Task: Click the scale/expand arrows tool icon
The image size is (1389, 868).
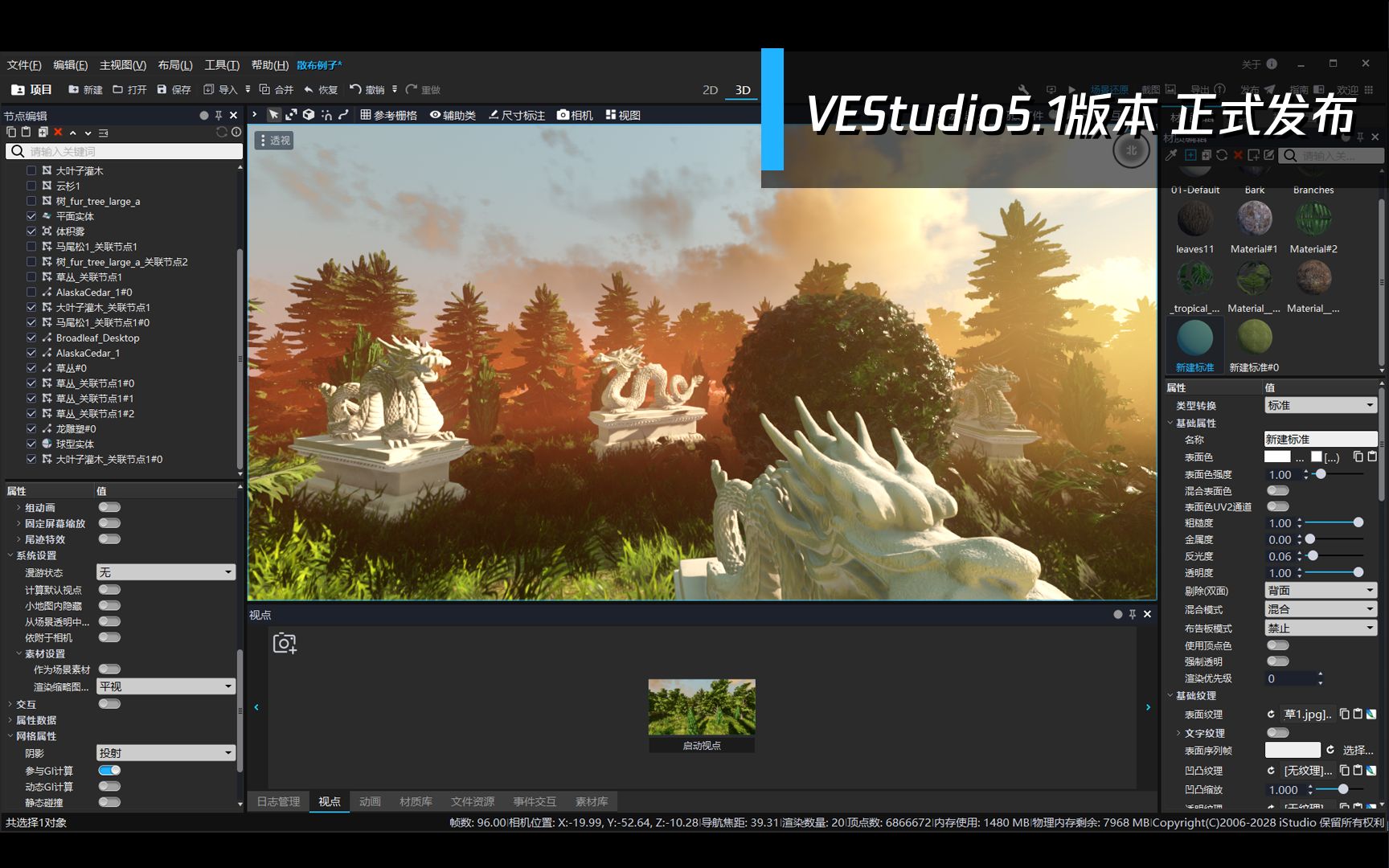Action: (x=291, y=115)
